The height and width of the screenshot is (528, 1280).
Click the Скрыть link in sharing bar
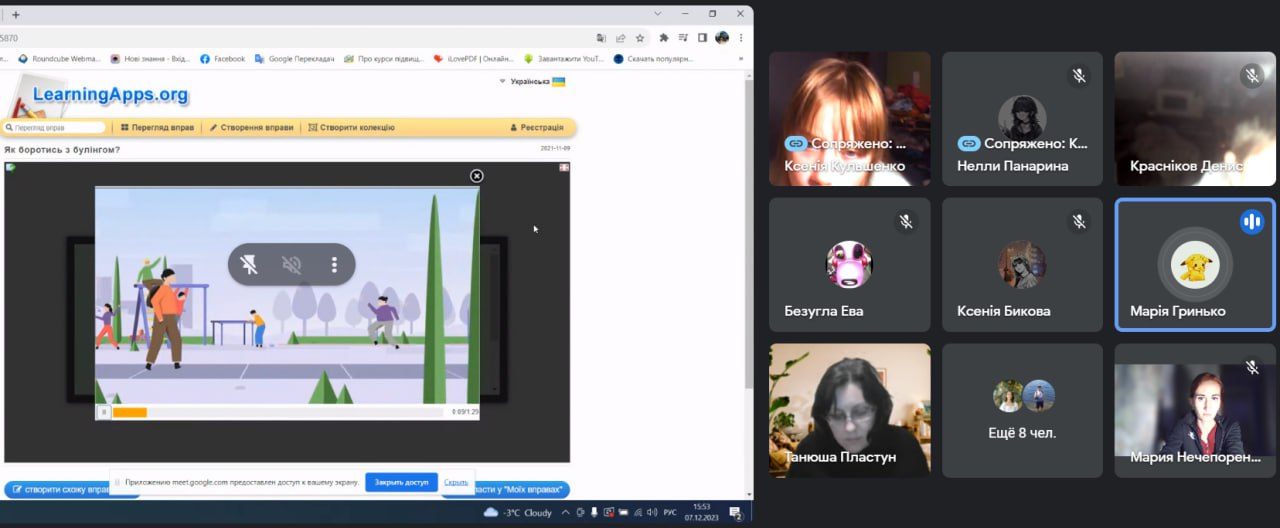[456, 482]
